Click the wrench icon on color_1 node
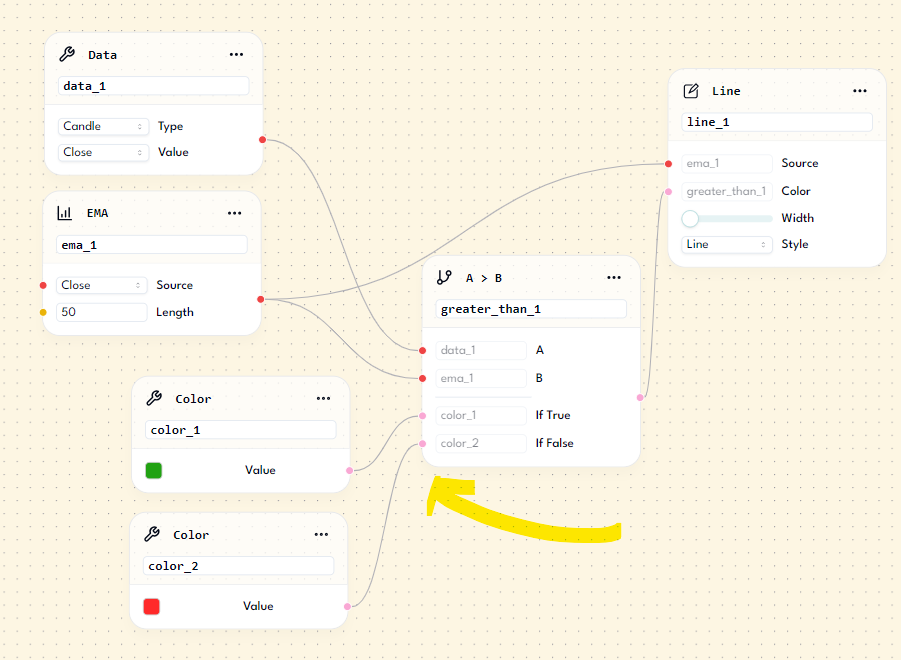901x660 pixels. [154, 398]
